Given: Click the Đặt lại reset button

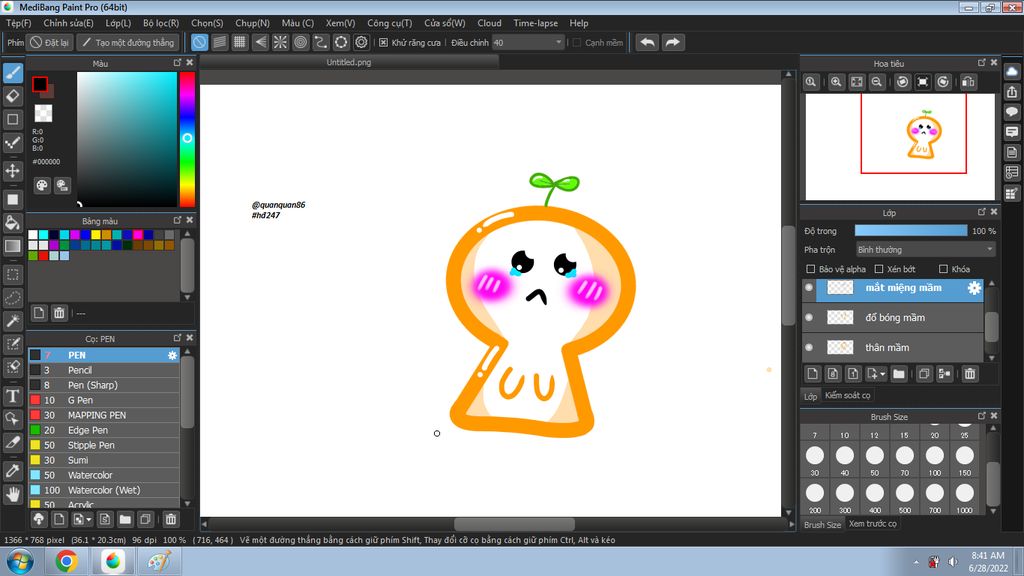Looking at the screenshot, I should pos(50,42).
